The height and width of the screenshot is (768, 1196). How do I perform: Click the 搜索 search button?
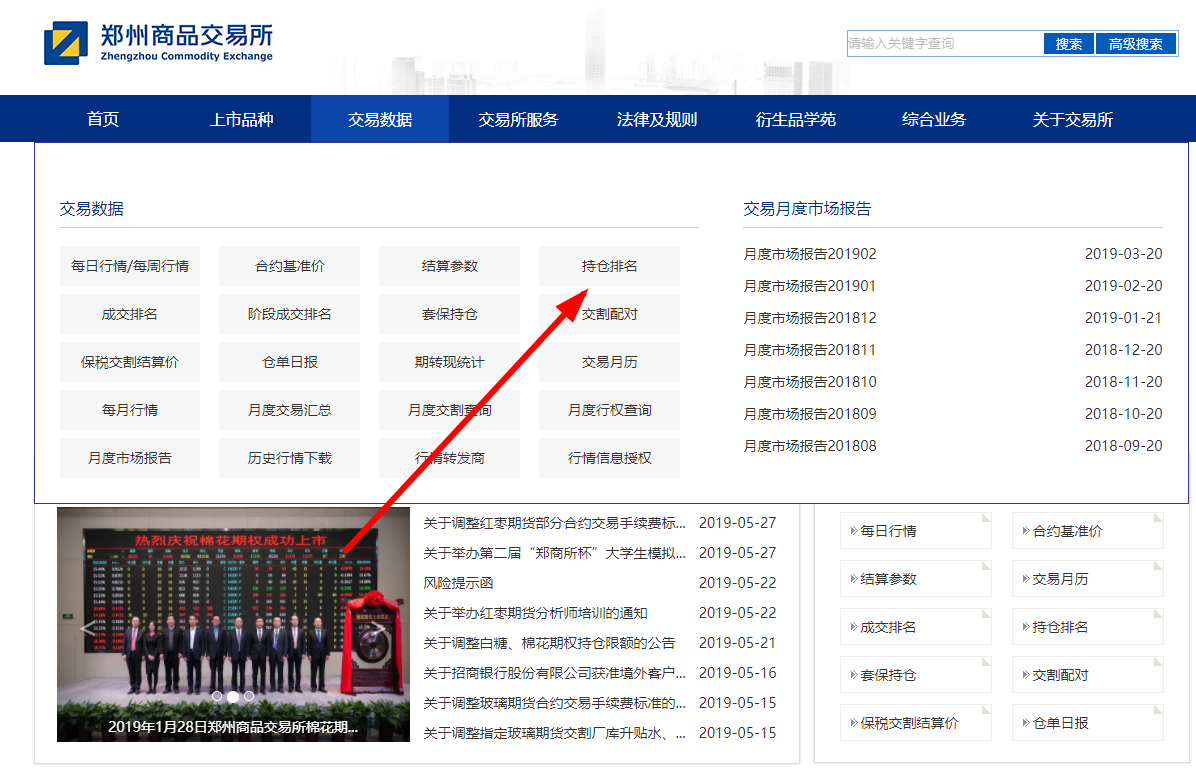pos(1069,43)
